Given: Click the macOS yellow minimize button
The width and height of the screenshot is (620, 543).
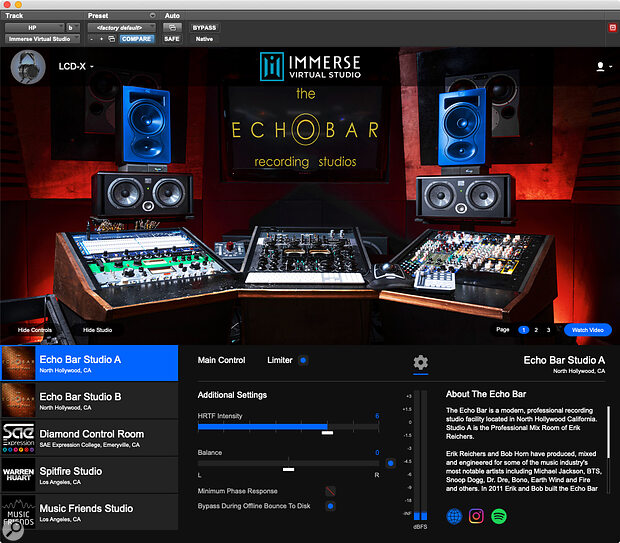Looking at the screenshot, I should pyautogui.click(x=18, y=4).
